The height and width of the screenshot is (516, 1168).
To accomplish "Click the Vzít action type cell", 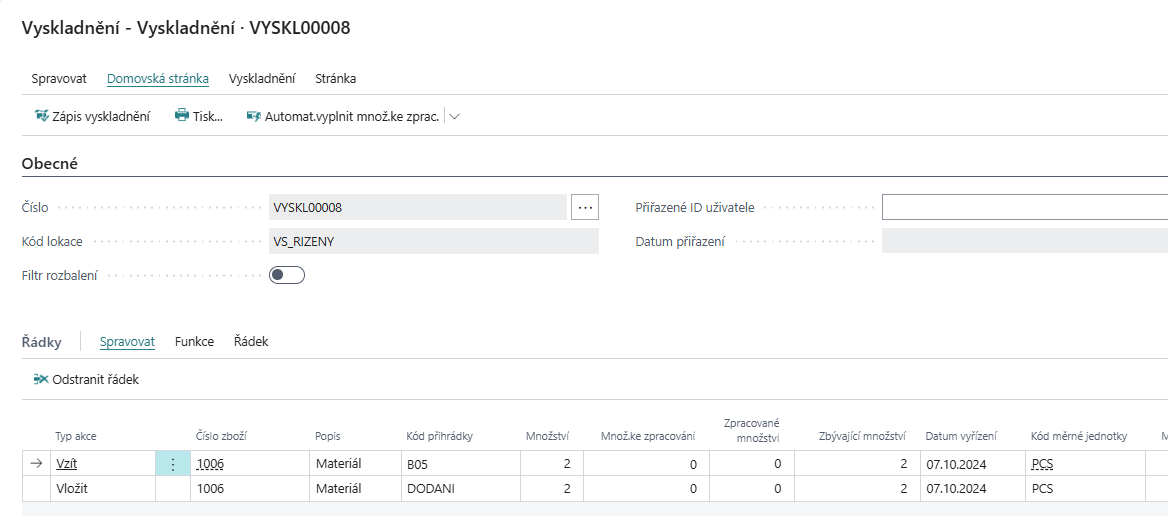I will pyautogui.click(x=67, y=464).
